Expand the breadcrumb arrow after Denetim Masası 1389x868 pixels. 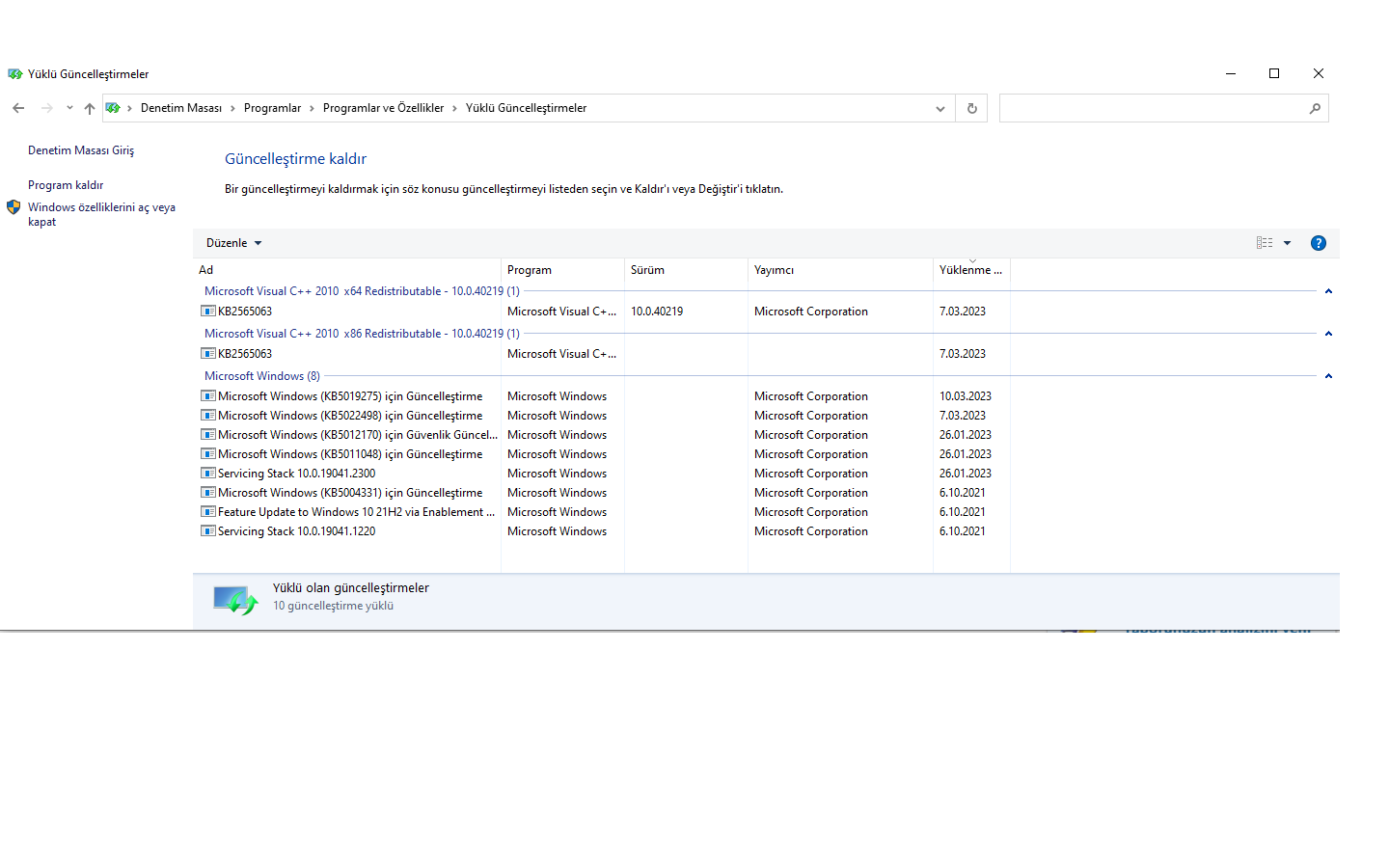pyautogui.click(x=232, y=108)
